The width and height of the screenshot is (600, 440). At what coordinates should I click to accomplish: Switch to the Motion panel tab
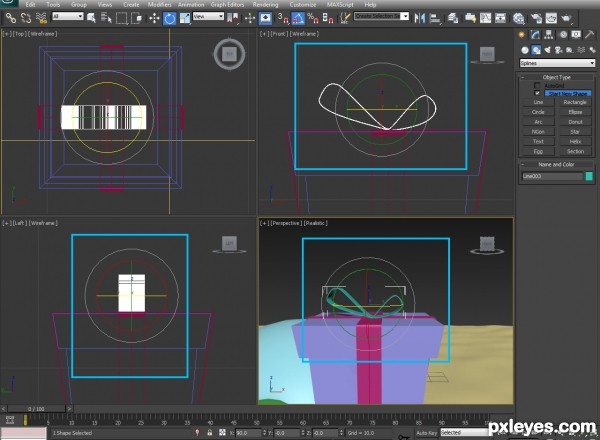pos(563,35)
